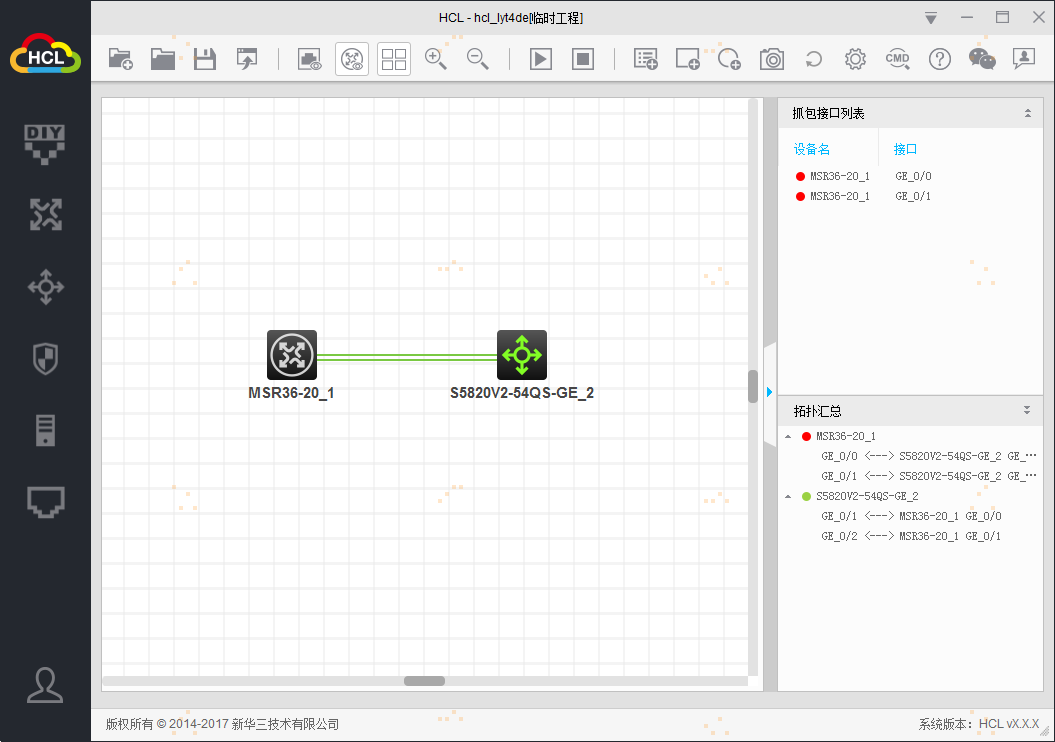1055x742 pixels.
Task: Open the title bar dropdown triangle menu
Action: pos(931,18)
